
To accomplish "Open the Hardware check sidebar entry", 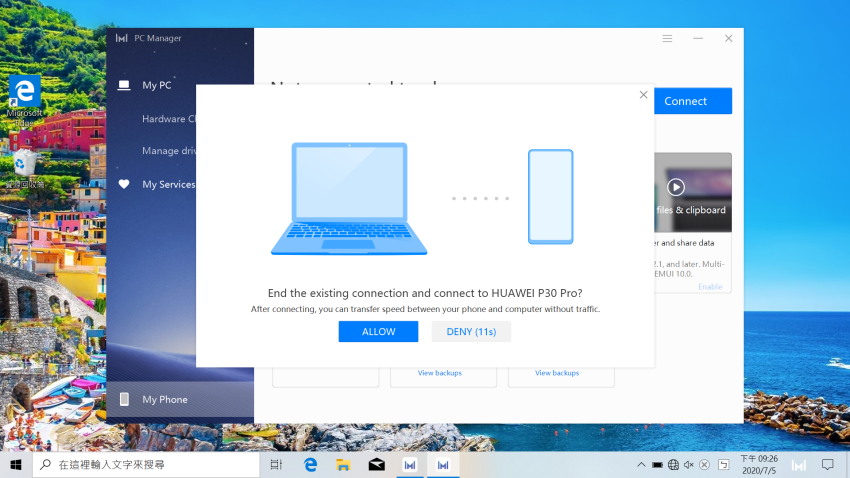I will 169,119.
